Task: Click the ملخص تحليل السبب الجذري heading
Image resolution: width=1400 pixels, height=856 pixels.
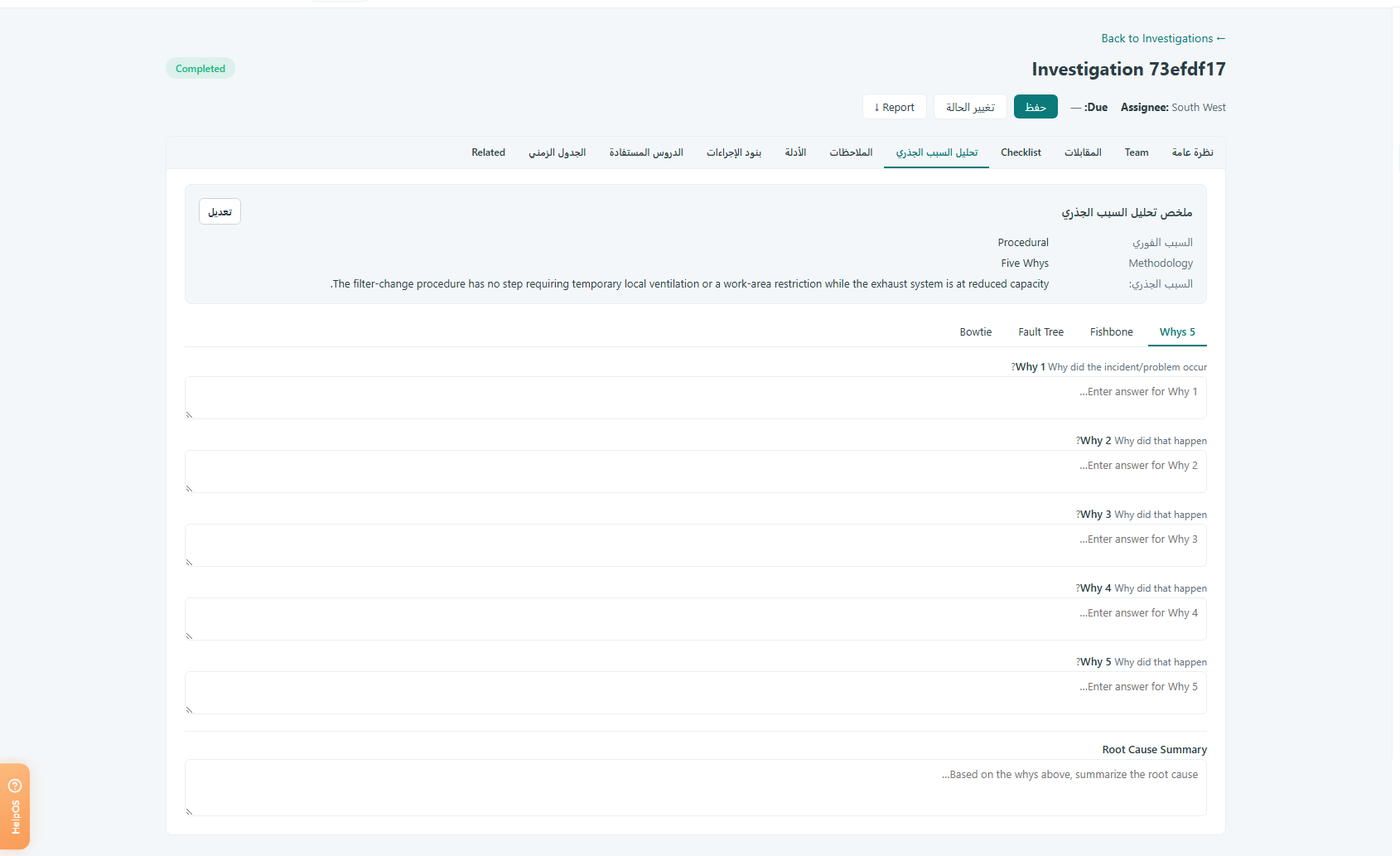Action: [x=1127, y=213]
